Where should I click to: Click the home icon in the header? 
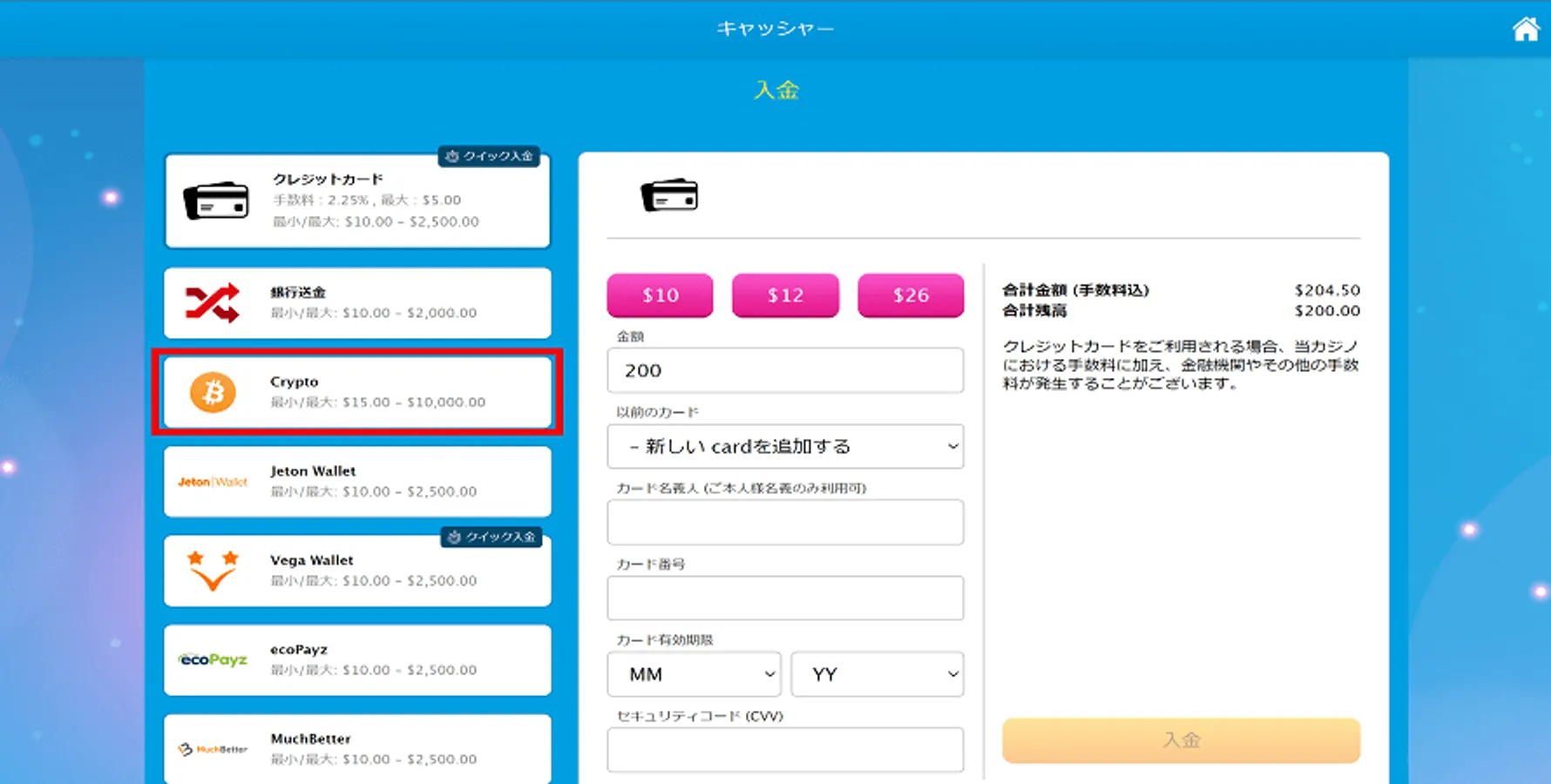1526,29
